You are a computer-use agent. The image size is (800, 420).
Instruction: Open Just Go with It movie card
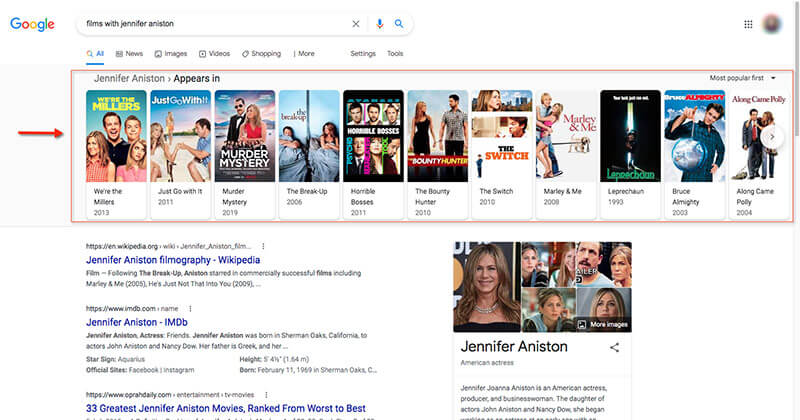click(x=180, y=154)
